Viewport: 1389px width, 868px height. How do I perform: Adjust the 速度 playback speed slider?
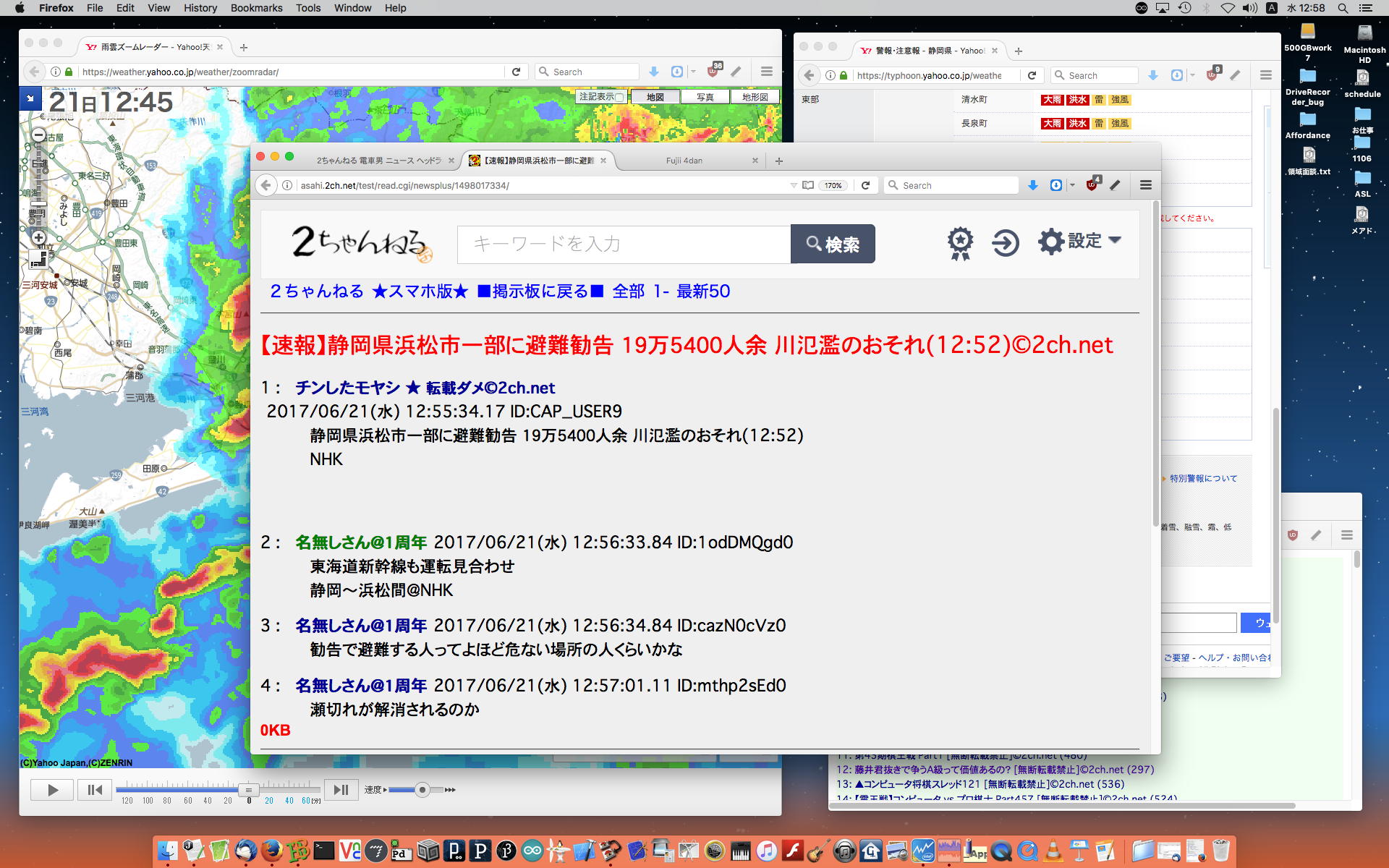422,790
